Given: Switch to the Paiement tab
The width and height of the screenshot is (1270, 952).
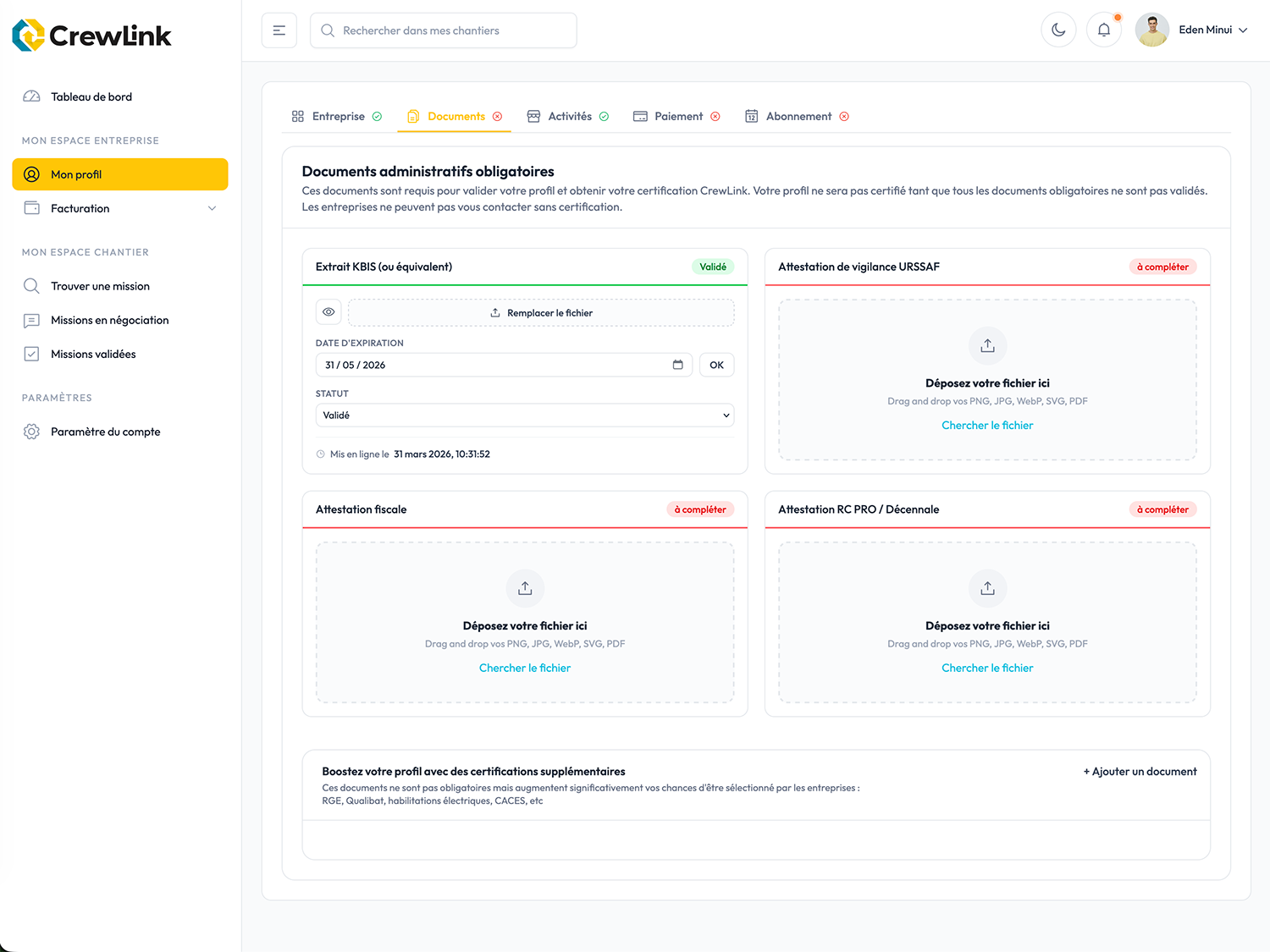Looking at the screenshot, I should 676,117.
